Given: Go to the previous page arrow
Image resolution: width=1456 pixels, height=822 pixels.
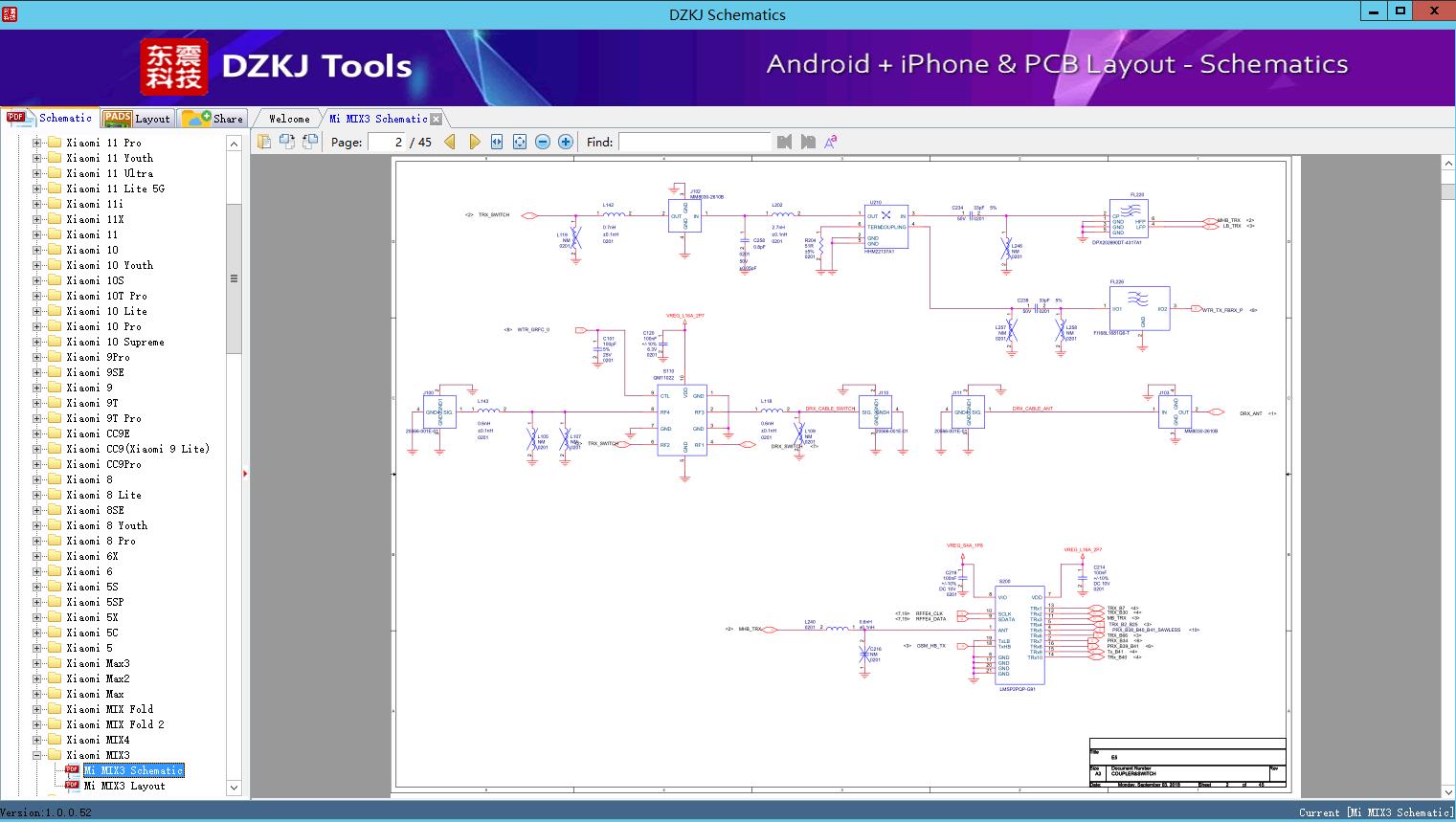Looking at the screenshot, I should [x=450, y=142].
